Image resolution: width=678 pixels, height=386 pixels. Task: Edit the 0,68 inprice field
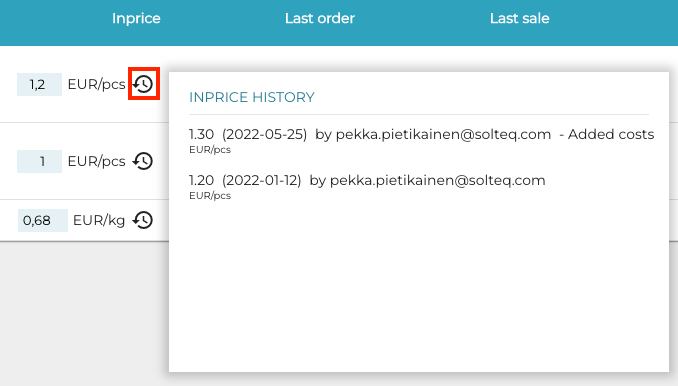click(x=43, y=220)
